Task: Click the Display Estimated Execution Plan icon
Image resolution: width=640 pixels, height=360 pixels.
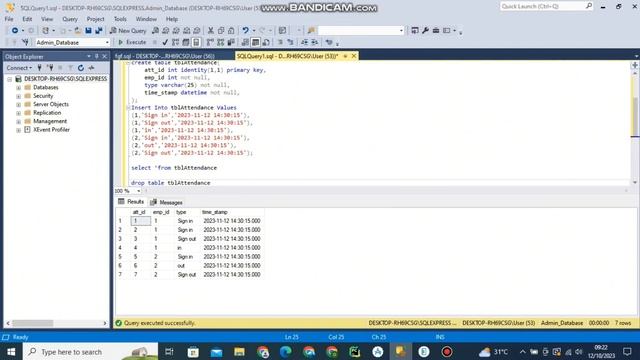Action: pyautogui.click(x=175, y=42)
